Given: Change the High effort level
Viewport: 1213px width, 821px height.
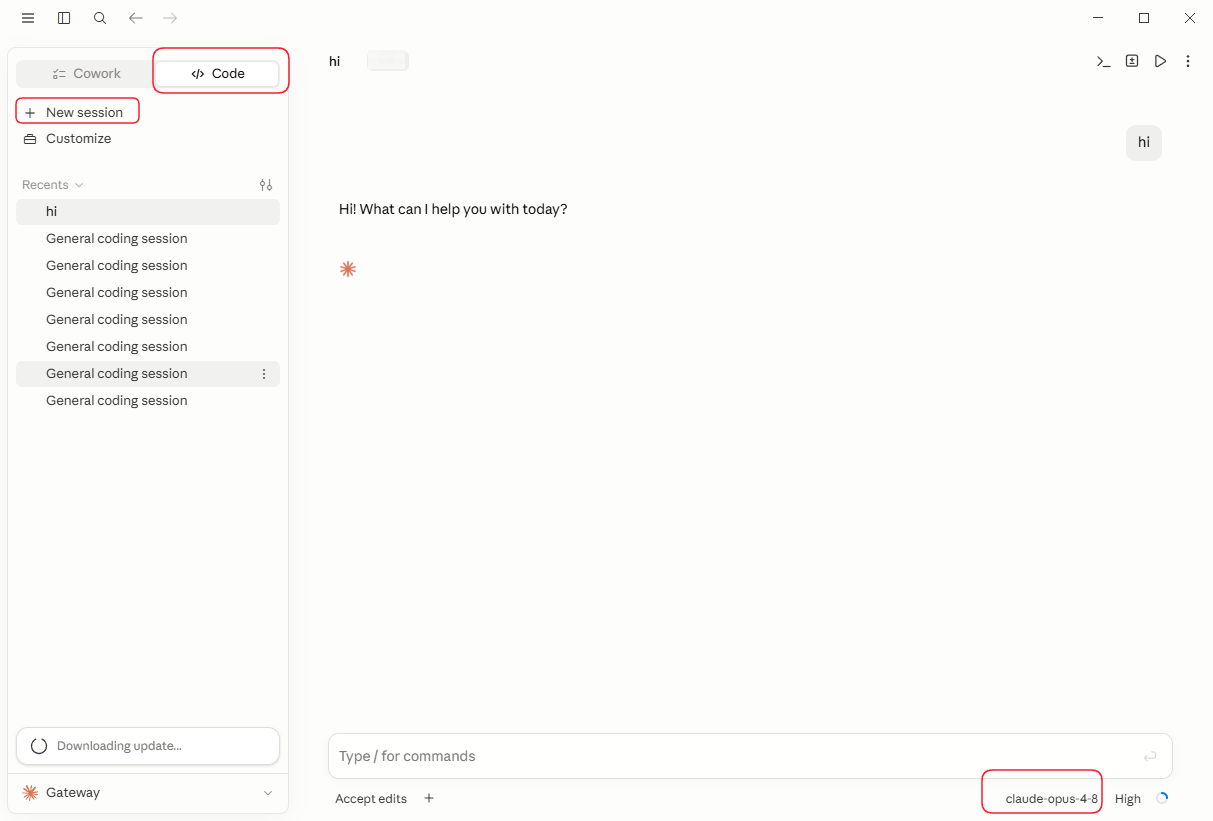Looking at the screenshot, I should point(1128,798).
